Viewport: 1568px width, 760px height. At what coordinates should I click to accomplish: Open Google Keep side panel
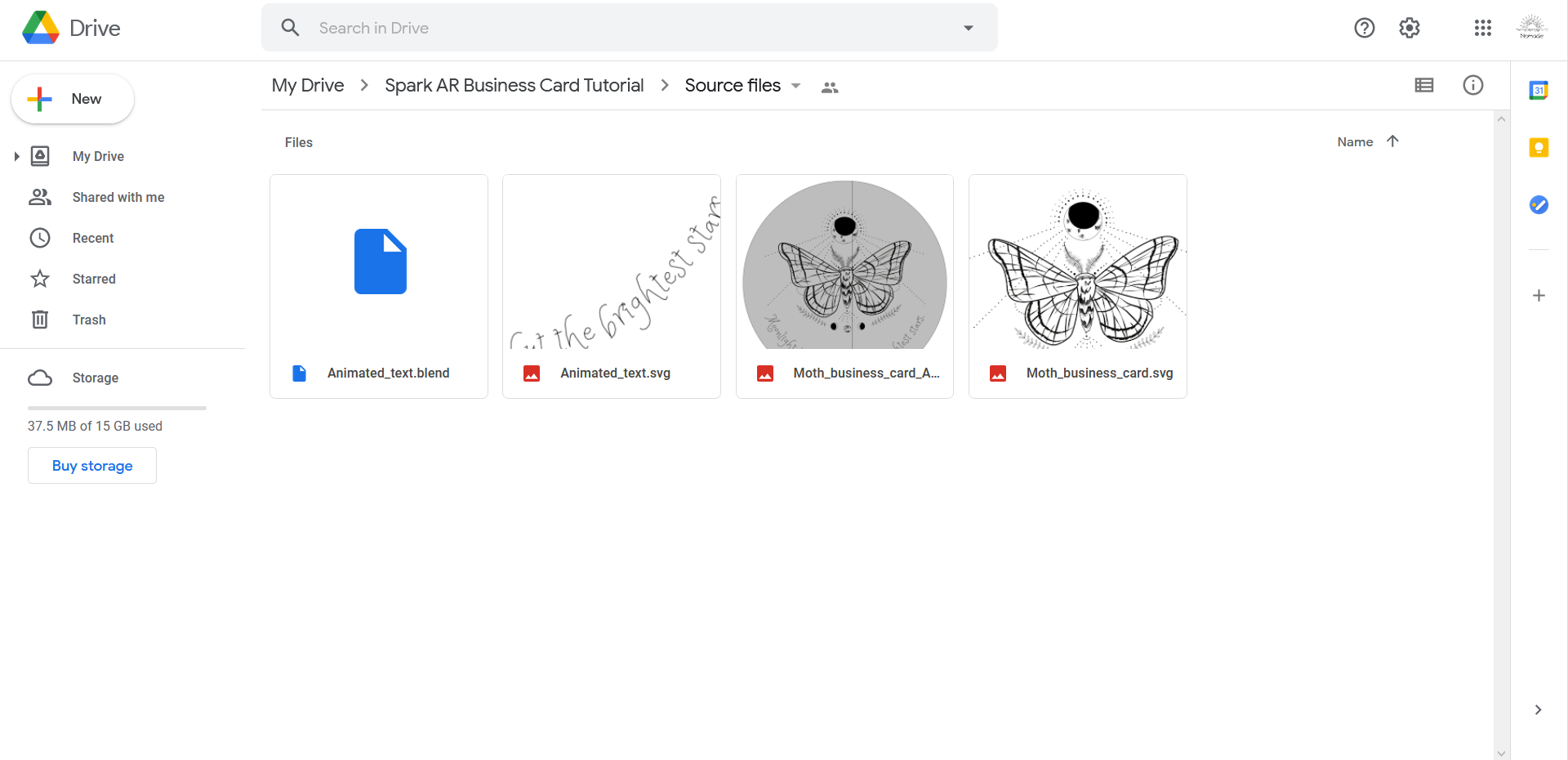point(1539,147)
